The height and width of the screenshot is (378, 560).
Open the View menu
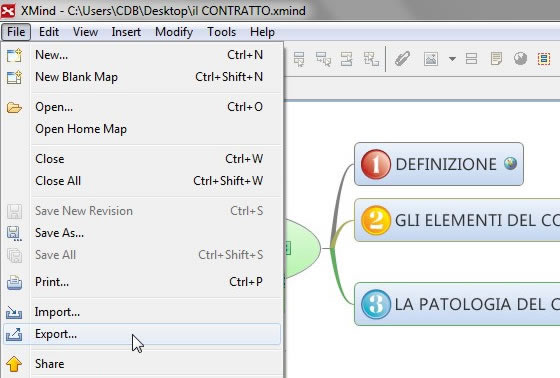tap(85, 32)
